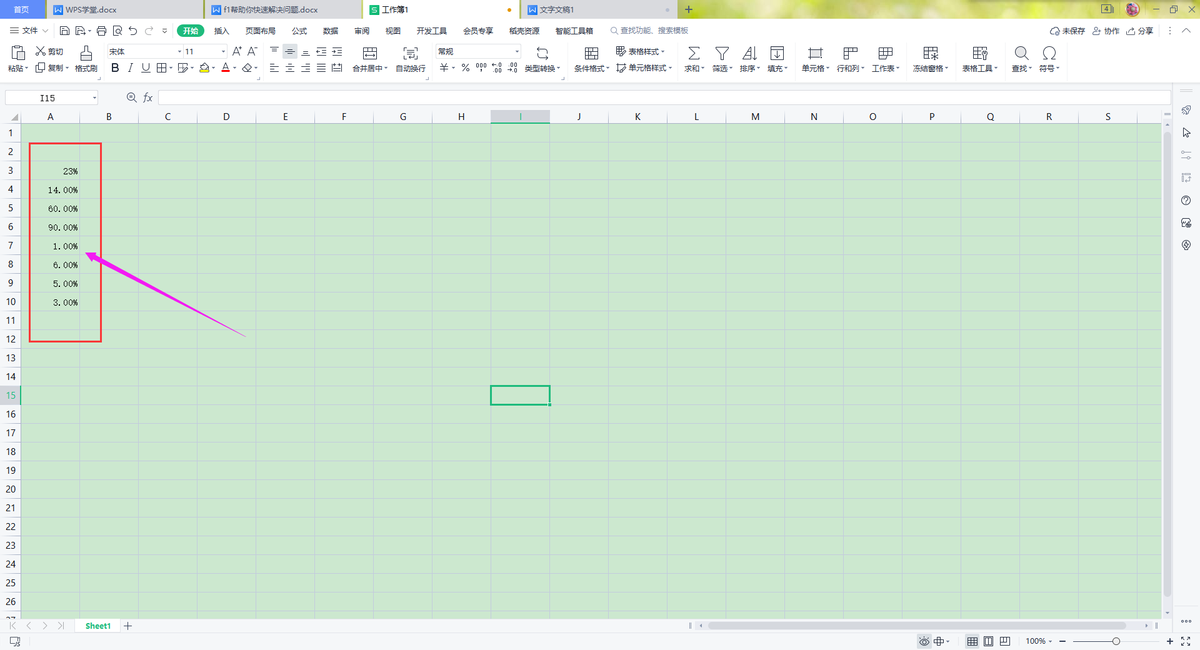Select the Format Painter brush

(x=86, y=52)
